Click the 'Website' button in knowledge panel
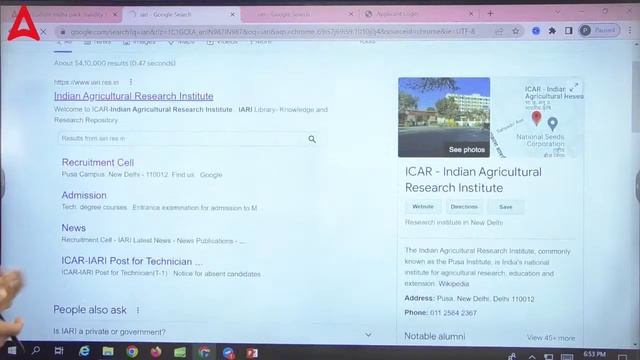640x360 pixels. click(x=423, y=207)
